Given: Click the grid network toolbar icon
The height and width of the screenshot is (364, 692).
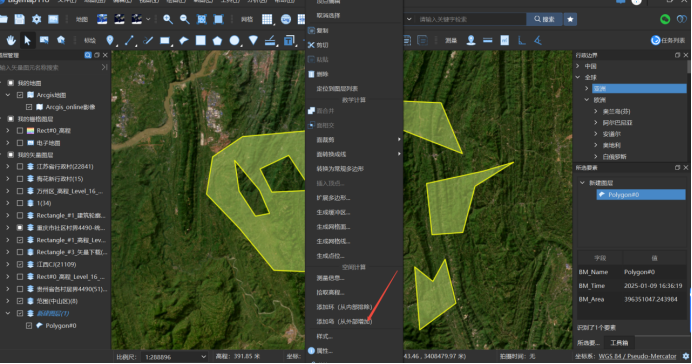Looking at the screenshot, I should tap(267, 19).
